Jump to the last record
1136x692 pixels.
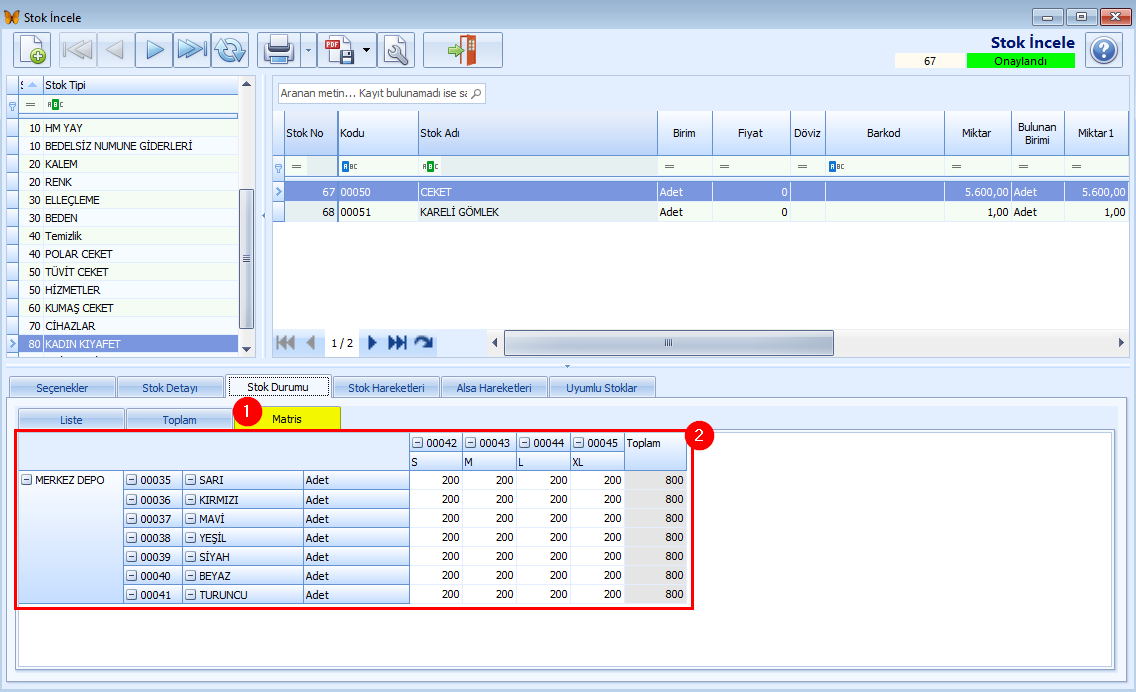click(x=191, y=50)
